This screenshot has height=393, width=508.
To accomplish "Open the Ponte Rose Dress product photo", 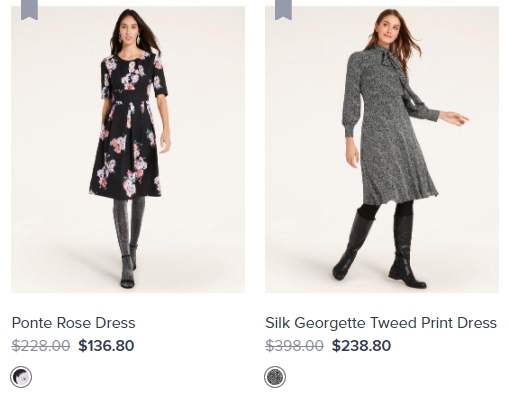I will point(128,149).
